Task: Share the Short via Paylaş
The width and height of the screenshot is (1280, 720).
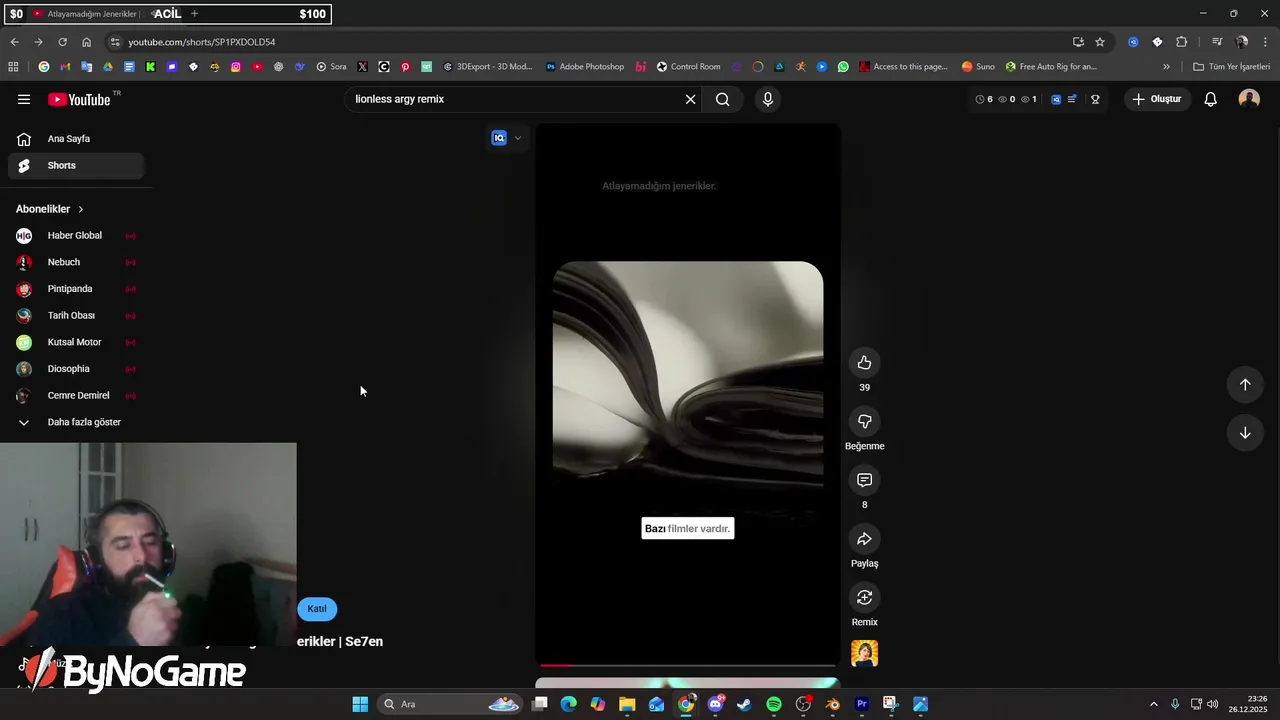Action: tap(864, 539)
